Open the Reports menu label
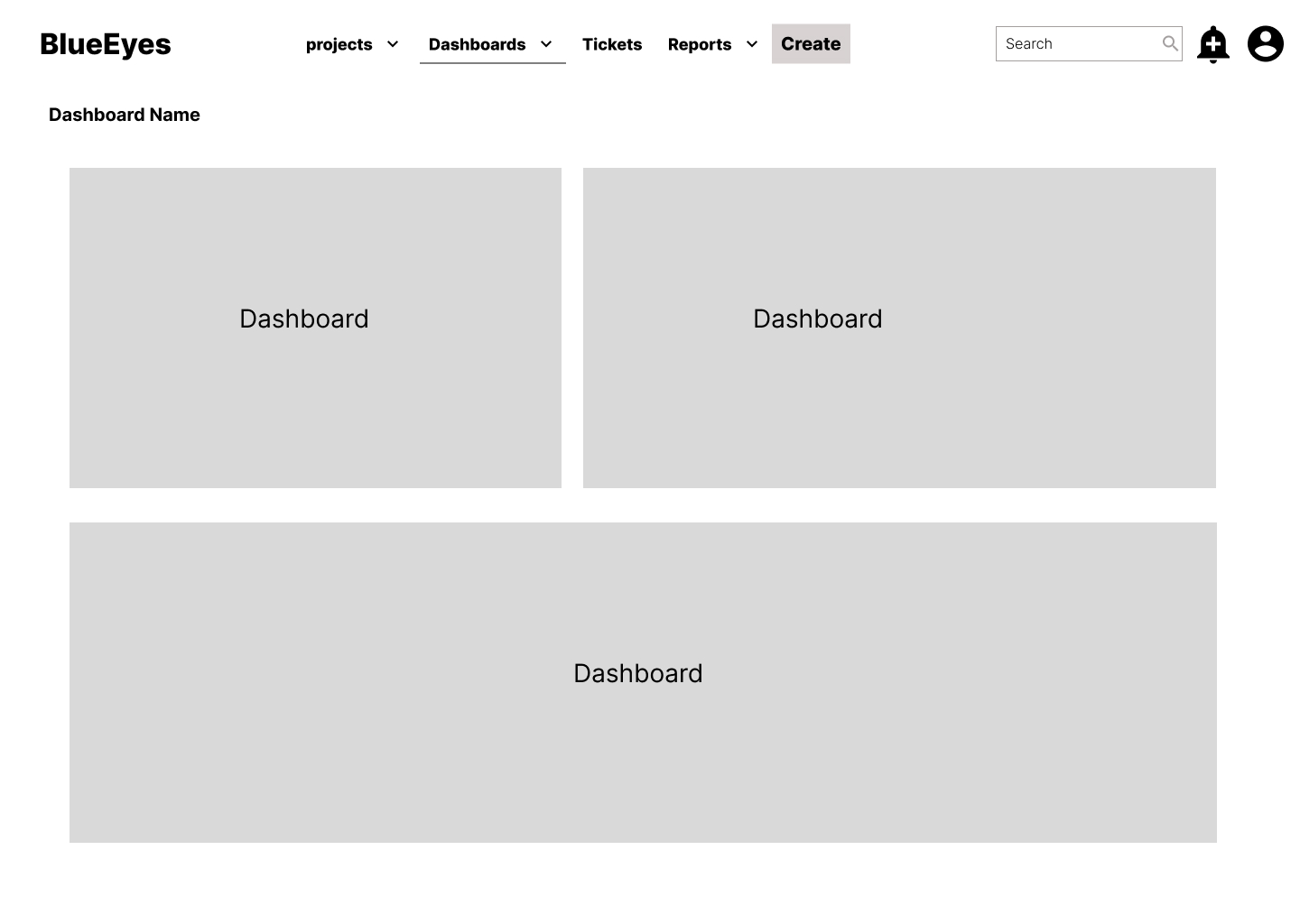This screenshot has height=924, width=1300. click(700, 44)
